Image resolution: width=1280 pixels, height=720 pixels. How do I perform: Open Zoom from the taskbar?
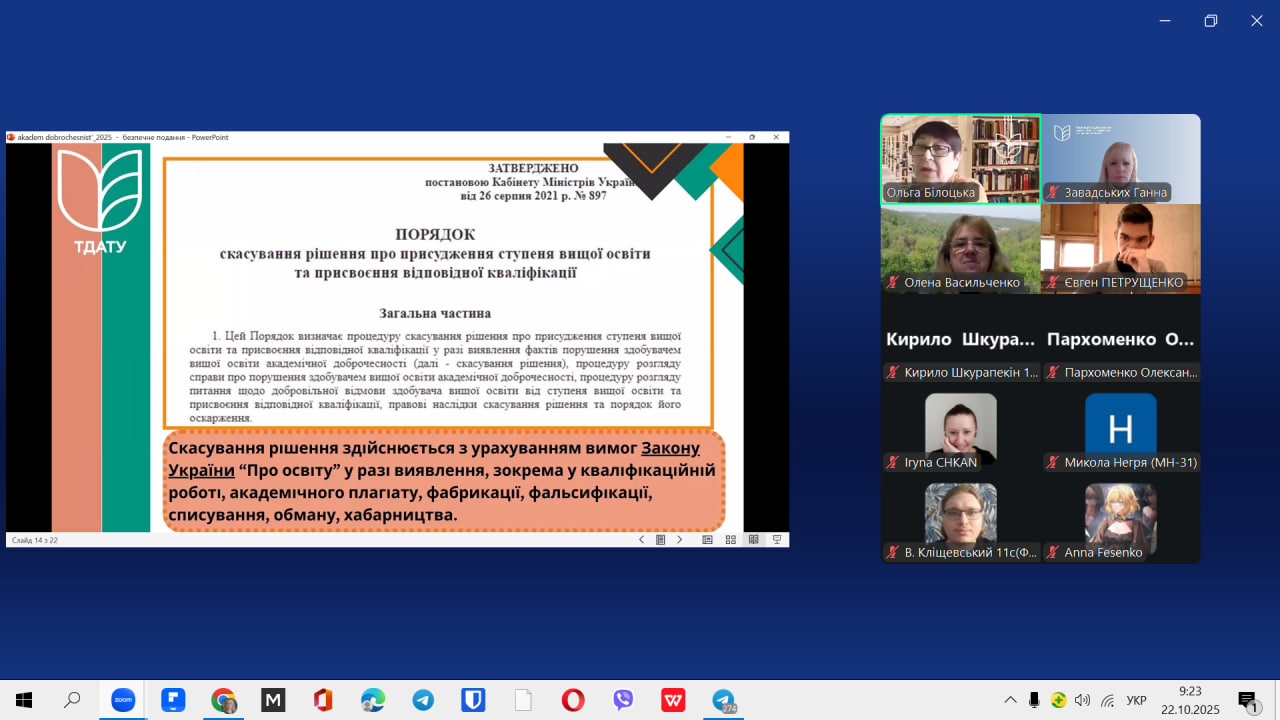point(123,700)
